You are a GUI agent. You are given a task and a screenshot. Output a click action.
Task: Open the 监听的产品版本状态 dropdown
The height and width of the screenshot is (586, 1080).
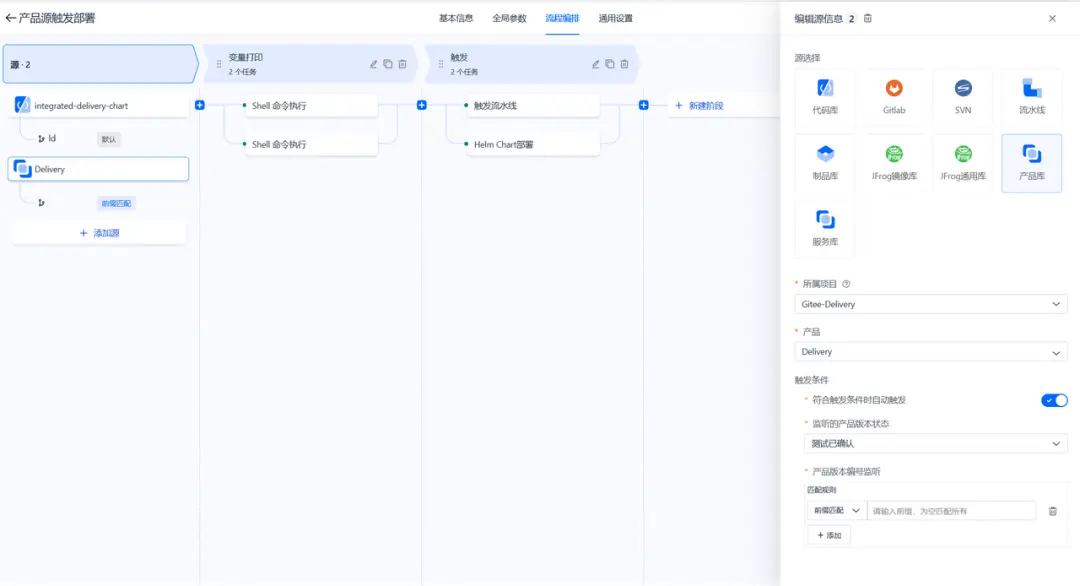click(x=935, y=443)
